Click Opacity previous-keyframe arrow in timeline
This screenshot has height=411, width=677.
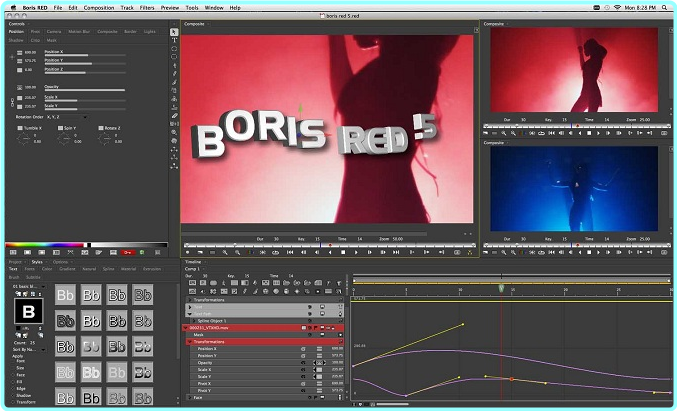314,363
